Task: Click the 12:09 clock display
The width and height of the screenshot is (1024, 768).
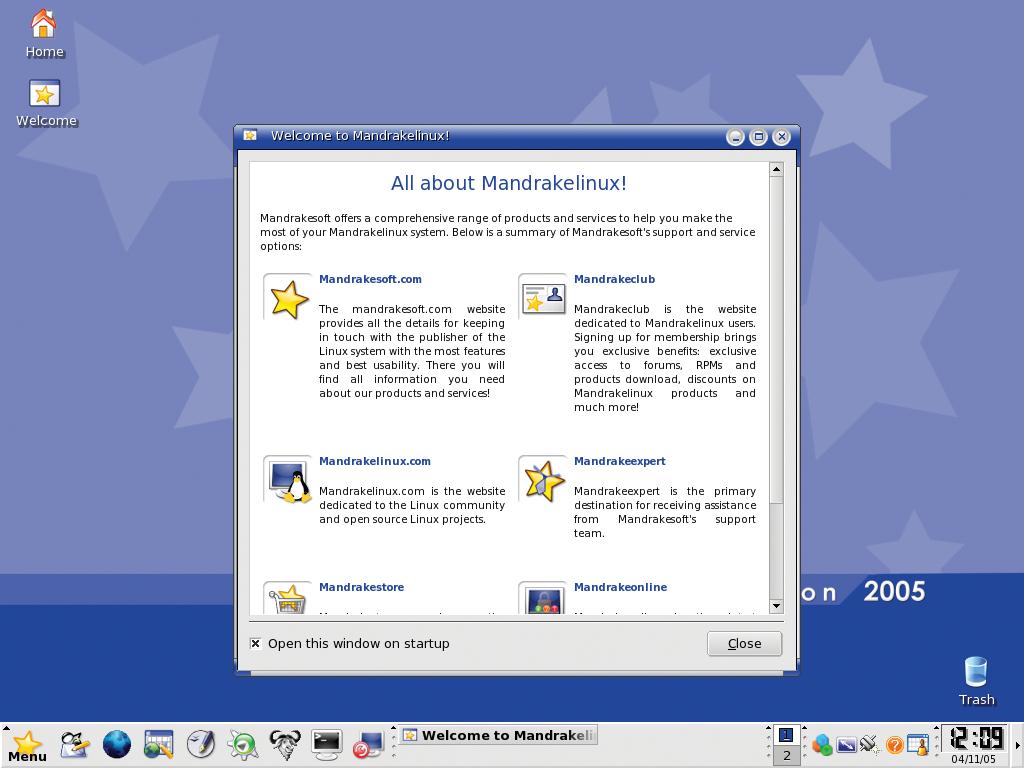Action: point(976,739)
